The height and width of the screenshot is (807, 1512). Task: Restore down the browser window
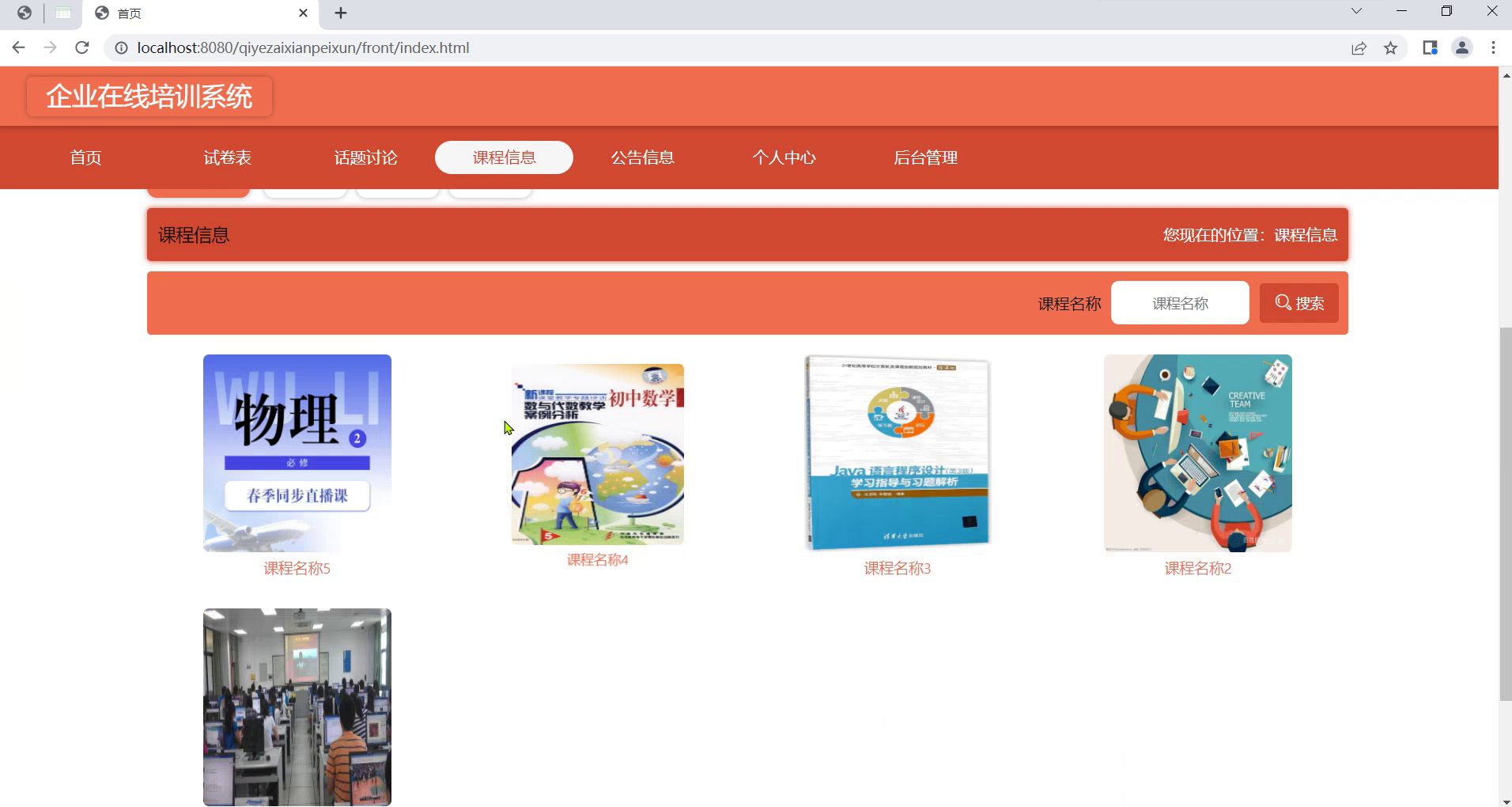[x=1446, y=11]
